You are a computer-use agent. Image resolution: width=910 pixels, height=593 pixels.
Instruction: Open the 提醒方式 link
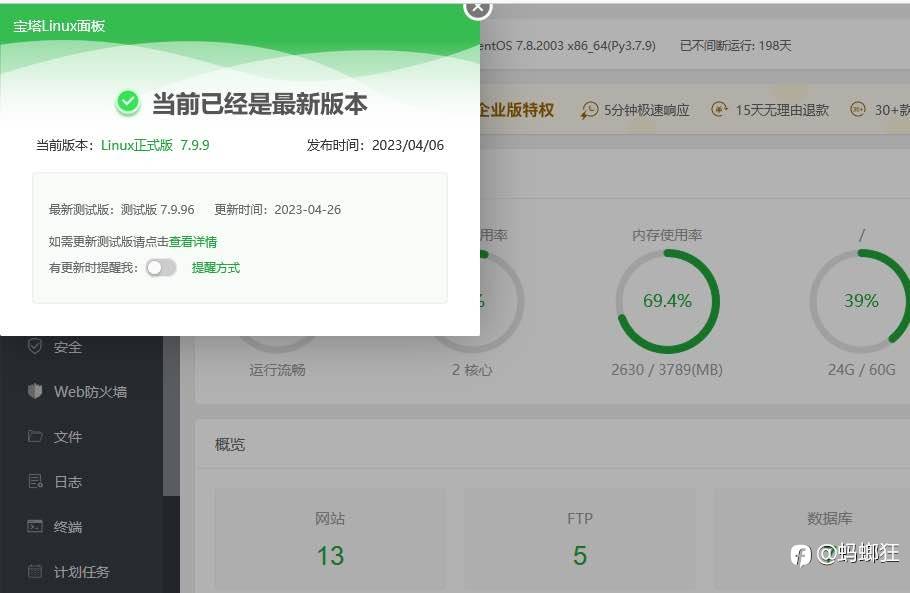pos(215,267)
